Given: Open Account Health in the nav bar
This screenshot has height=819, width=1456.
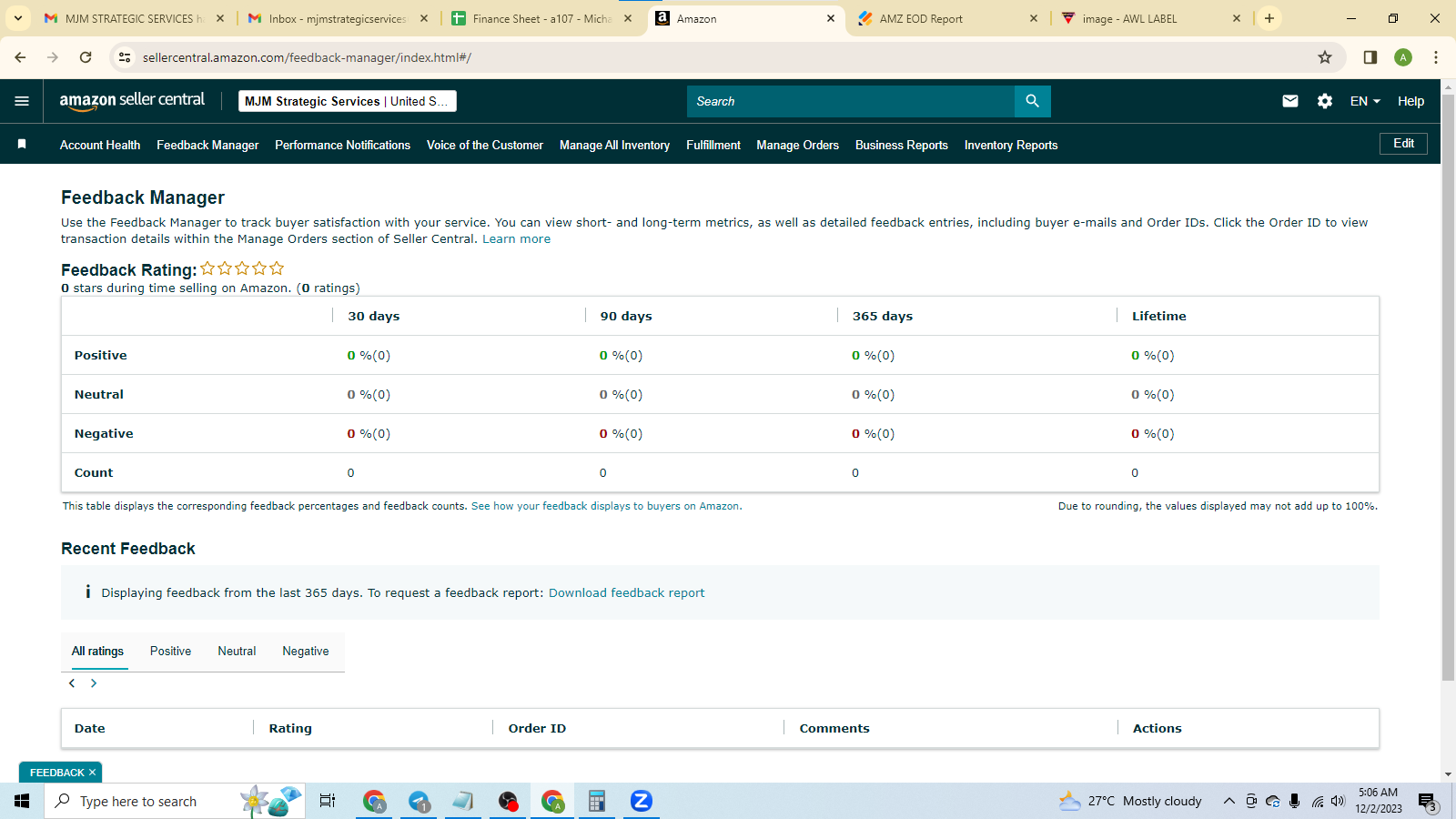Looking at the screenshot, I should 100,145.
